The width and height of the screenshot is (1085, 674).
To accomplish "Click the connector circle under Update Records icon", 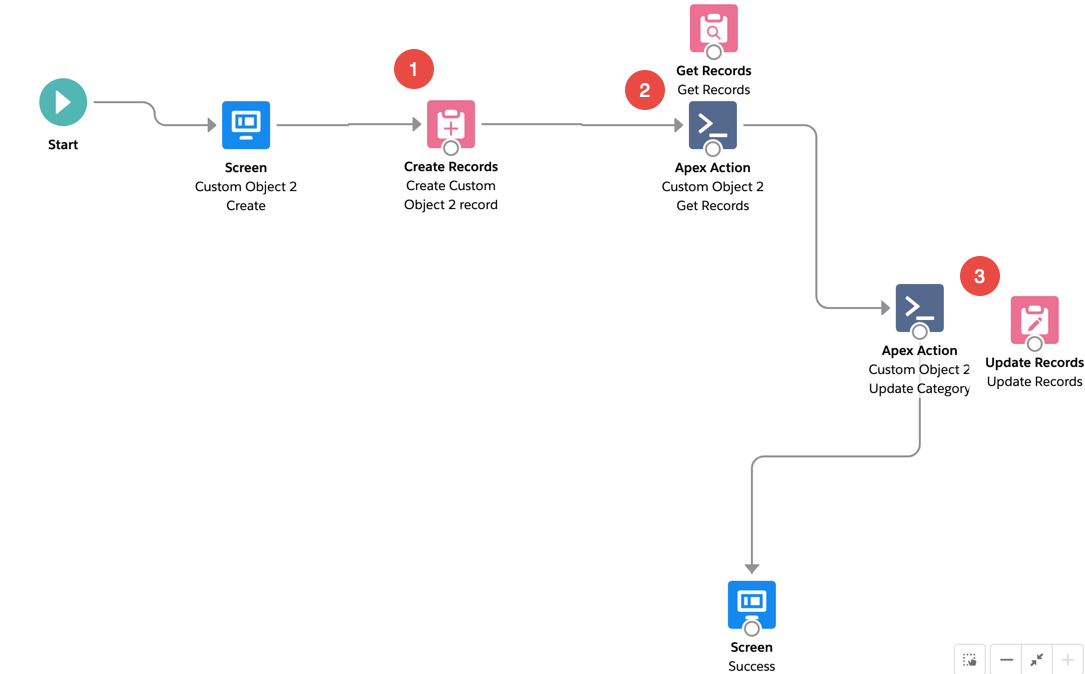I will click(1034, 344).
